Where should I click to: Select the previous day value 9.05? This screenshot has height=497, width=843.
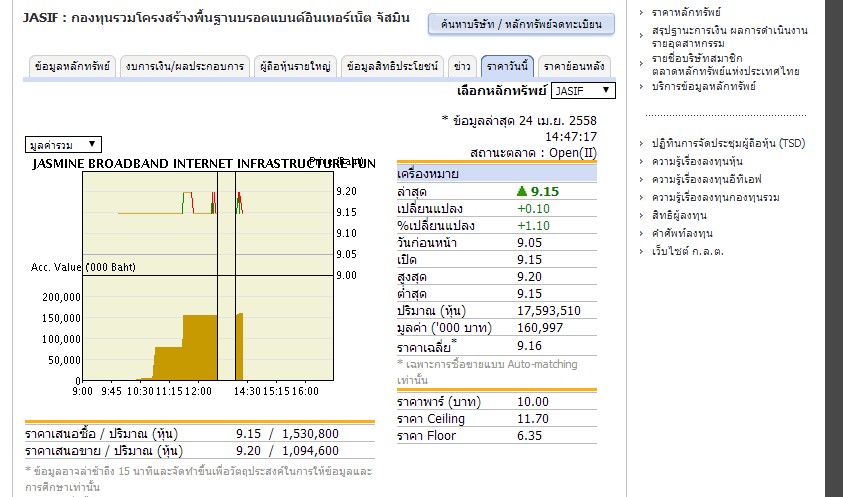coord(530,243)
